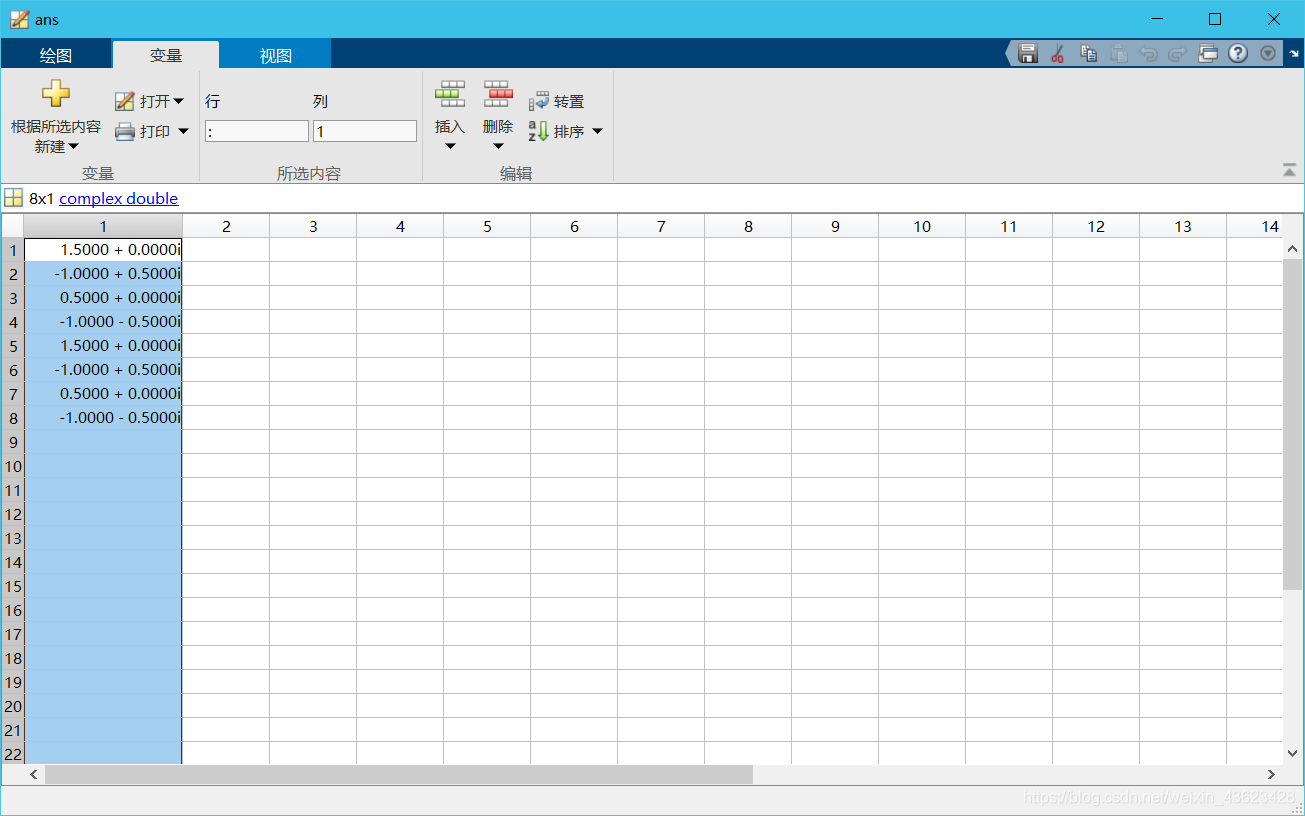Select the 变量 tab

coord(166,55)
